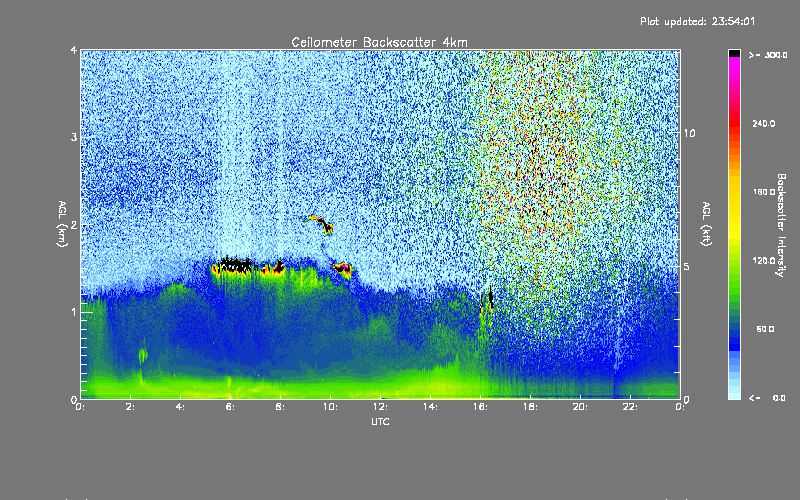Select the 'Plot updated: 23:54:01' timestamp
The height and width of the screenshot is (500, 800).
pos(697,21)
